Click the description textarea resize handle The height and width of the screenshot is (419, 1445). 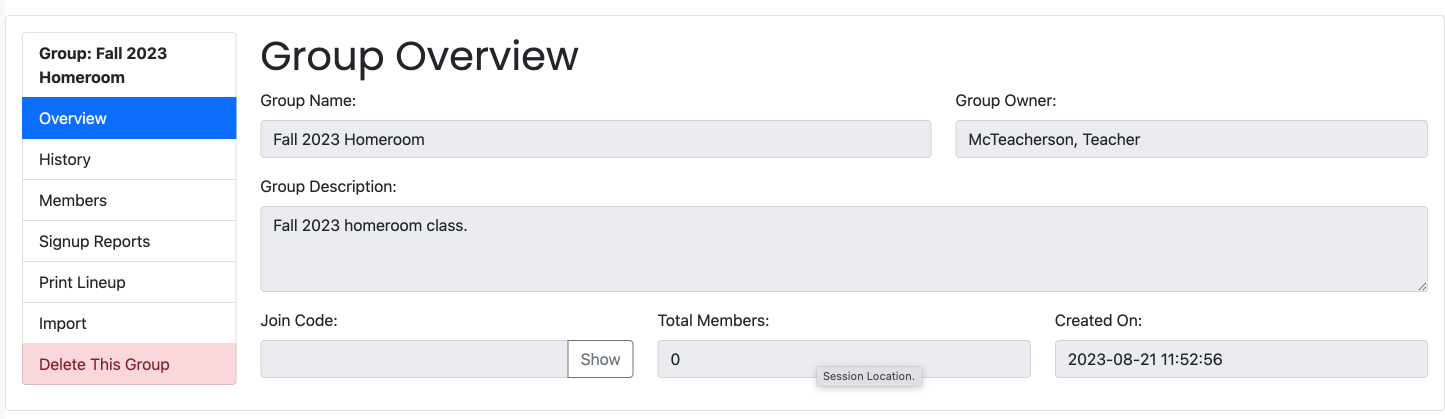[x=1420, y=285]
